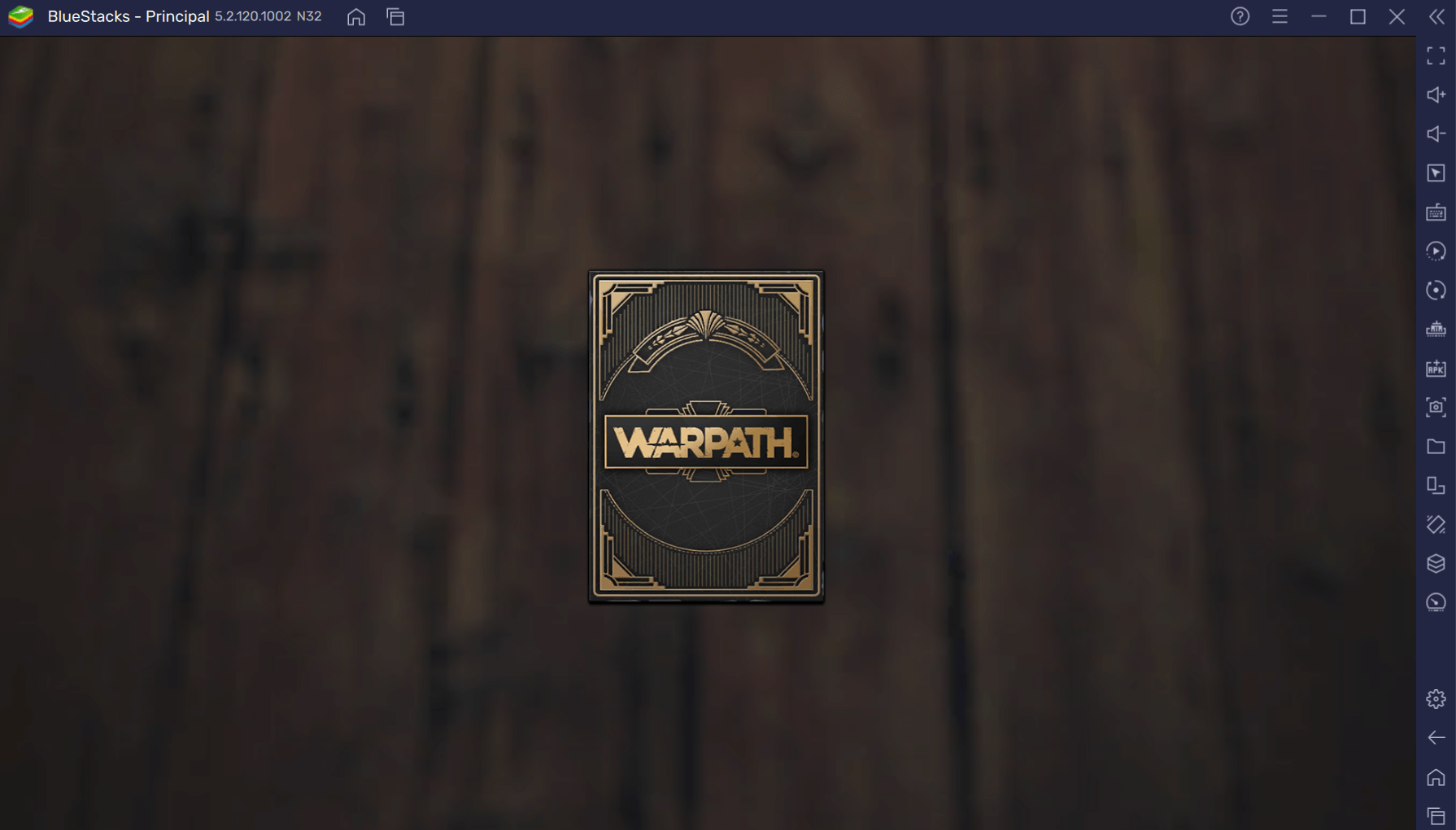The image size is (1456, 830).
Task: Open keyboard game controls in the sidebar
Action: [1436, 212]
